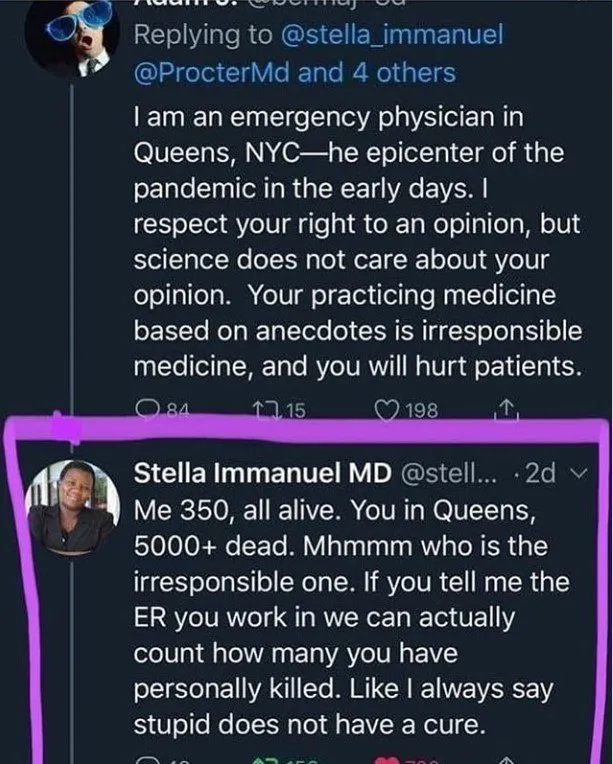Open the reply icon showing 84 comments

click(x=147, y=409)
